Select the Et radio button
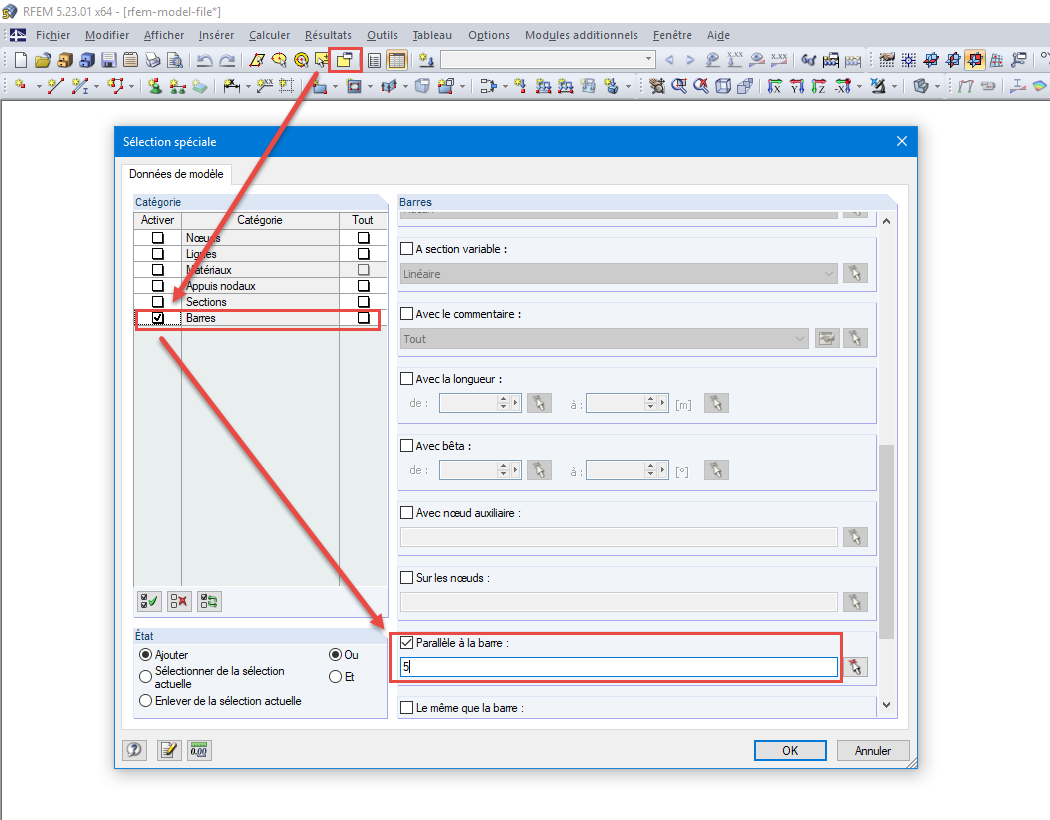This screenshot has width=1050, height=820. tap(335, 677)
